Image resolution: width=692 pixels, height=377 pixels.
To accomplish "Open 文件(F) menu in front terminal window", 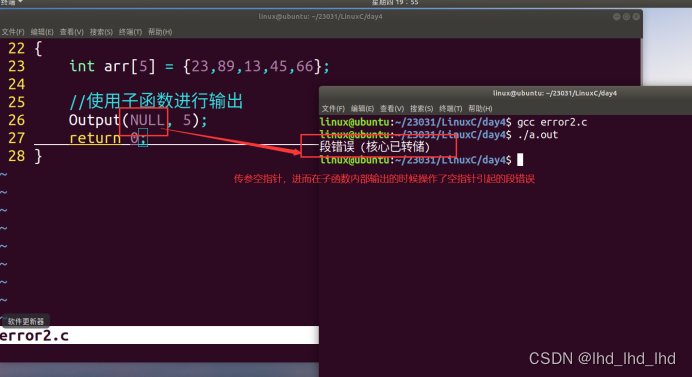I will (x=333, y=109).
